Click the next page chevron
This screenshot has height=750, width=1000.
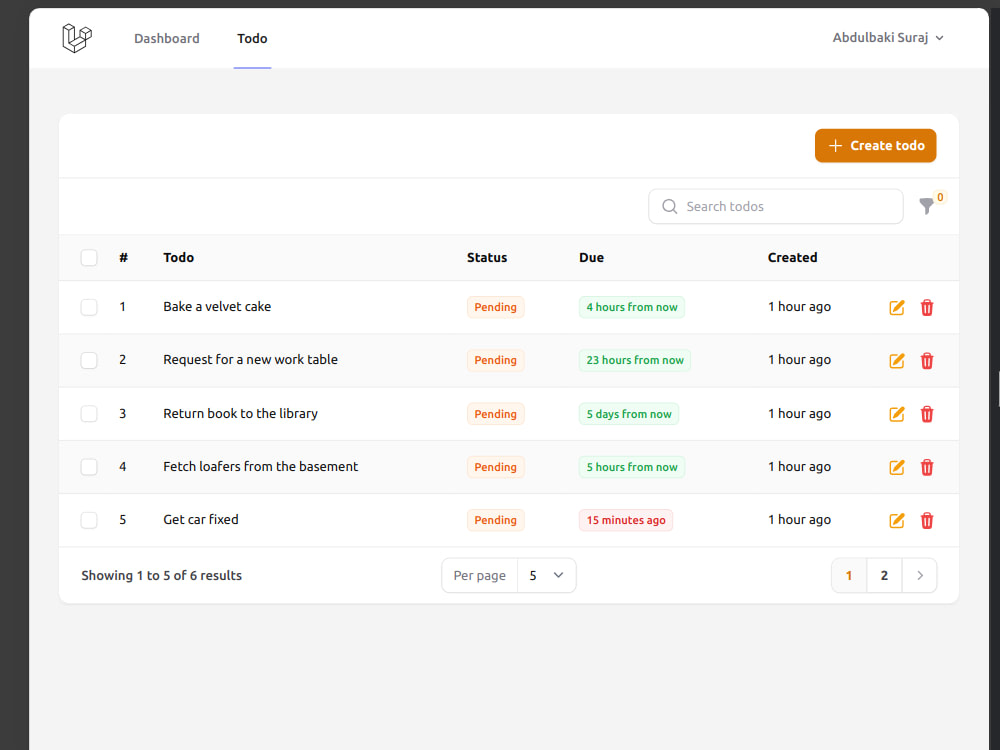[919, 575]
